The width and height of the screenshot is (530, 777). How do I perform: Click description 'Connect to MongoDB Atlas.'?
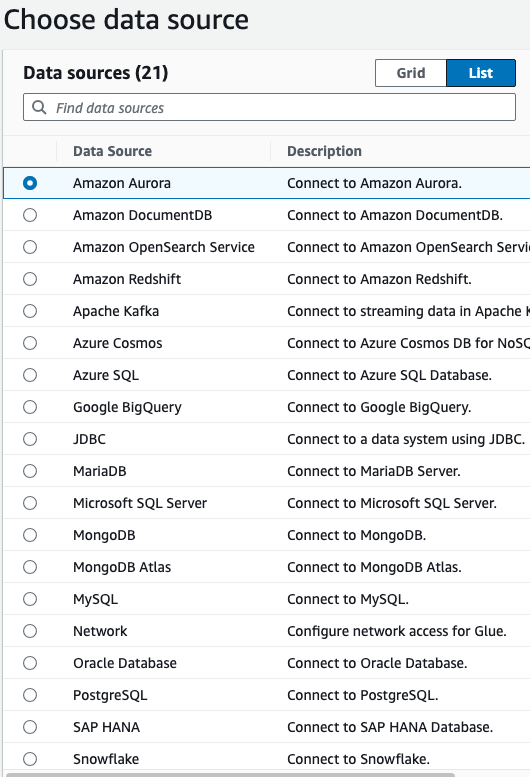coord(374,567)
